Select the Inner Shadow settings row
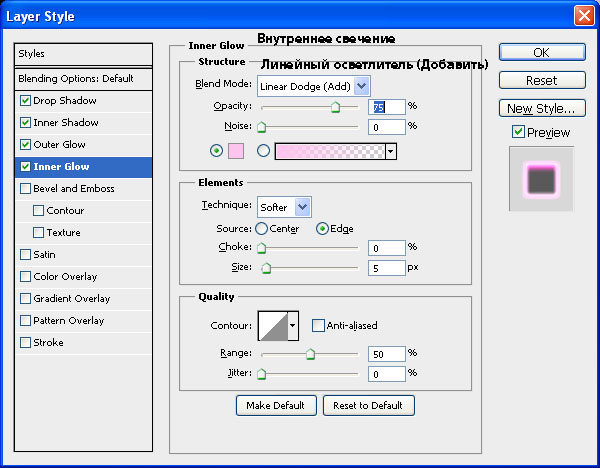Viewport: 600px width, 468px height. tap(83, 123)
